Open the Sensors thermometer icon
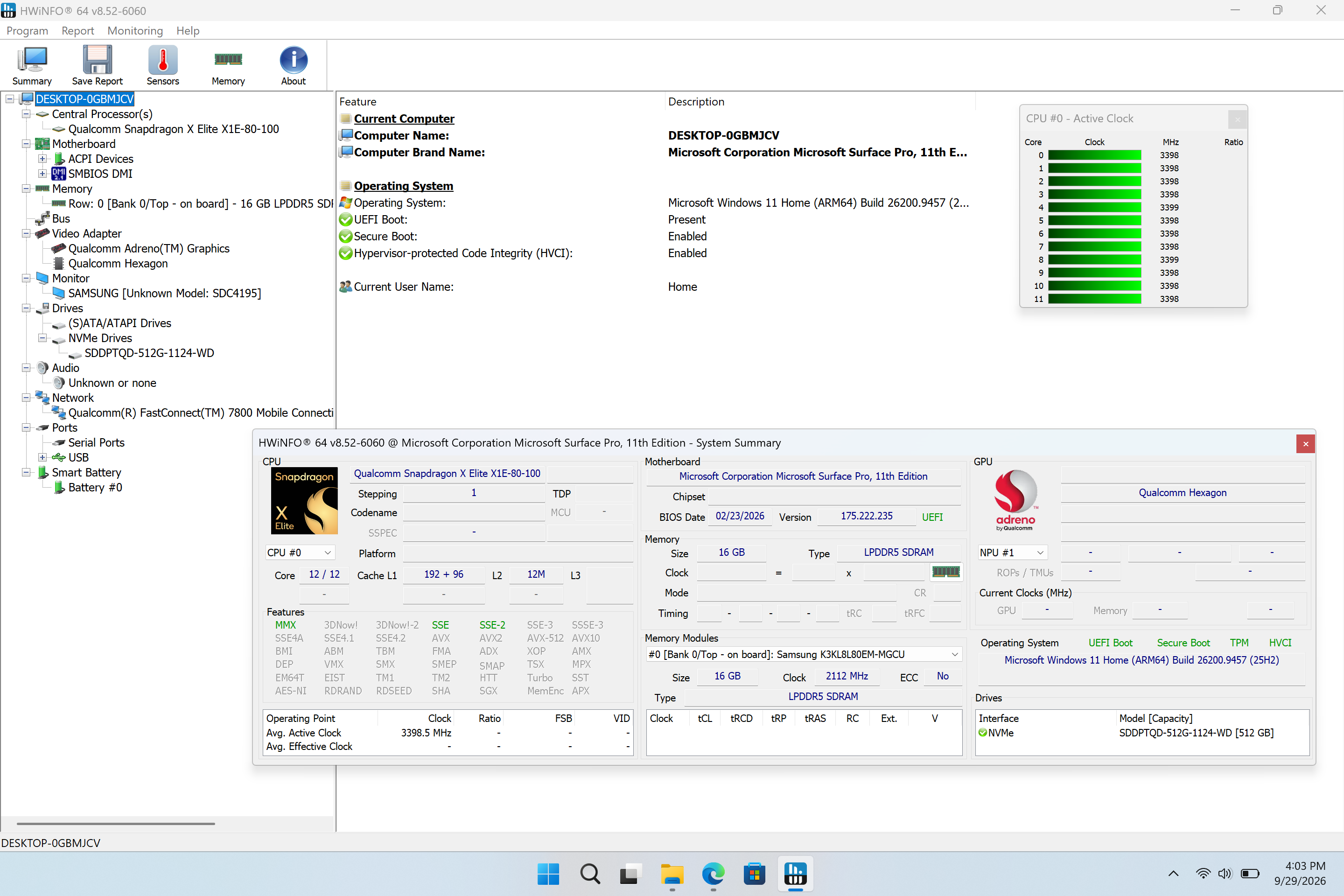The image size is (1344, 896). point(163,65)
